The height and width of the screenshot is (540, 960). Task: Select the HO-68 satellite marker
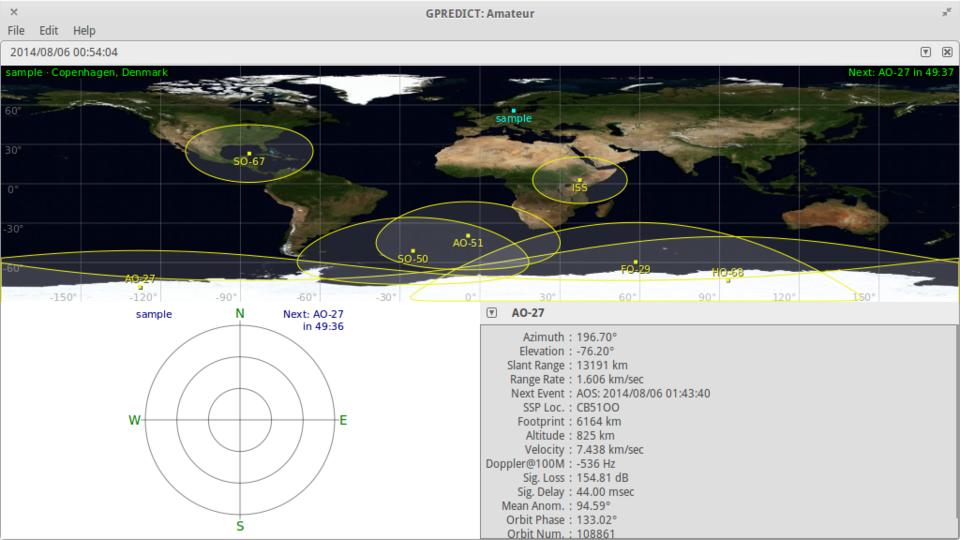[728, 280]
